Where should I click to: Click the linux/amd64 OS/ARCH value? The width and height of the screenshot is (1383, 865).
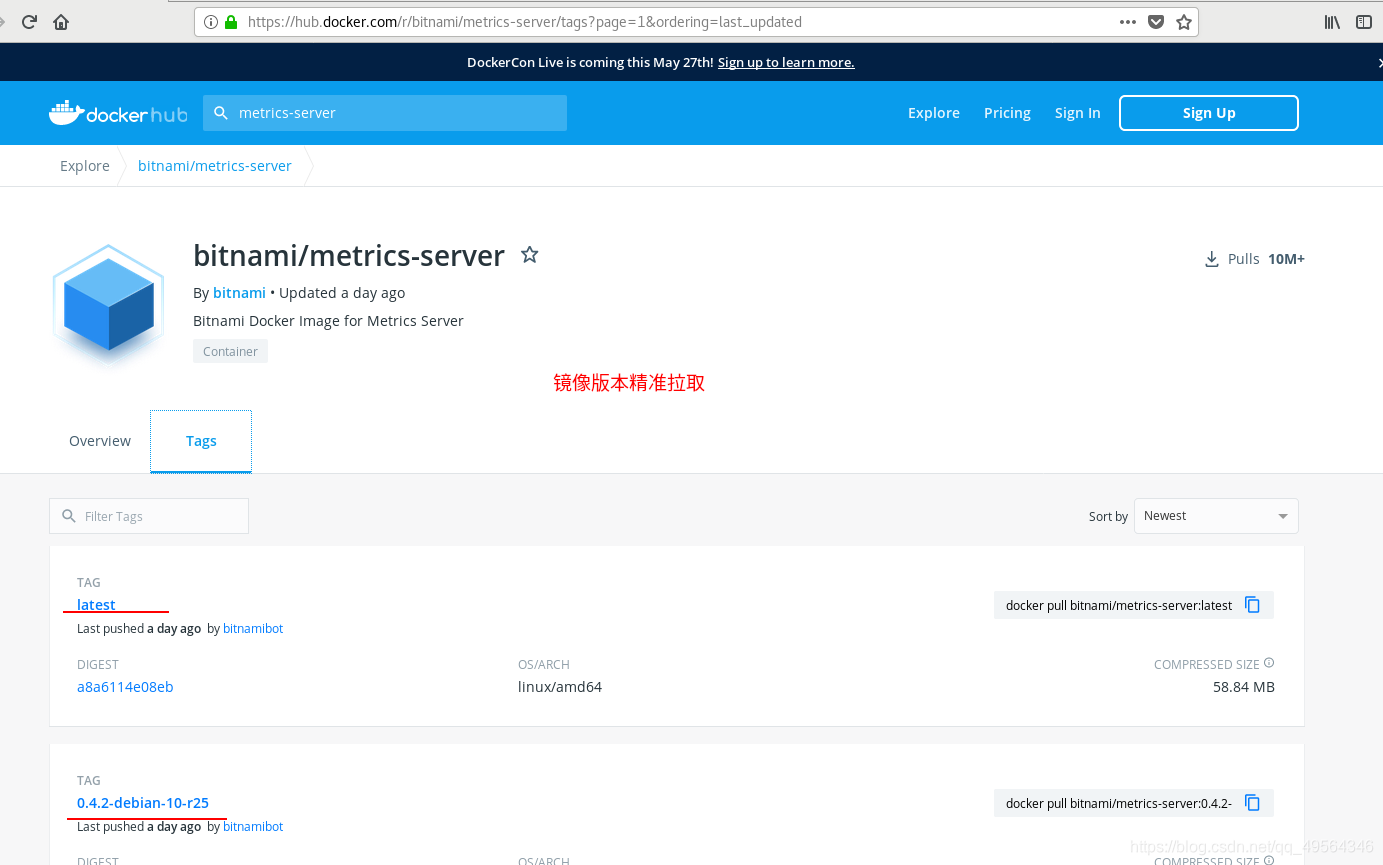coord(560,687)
